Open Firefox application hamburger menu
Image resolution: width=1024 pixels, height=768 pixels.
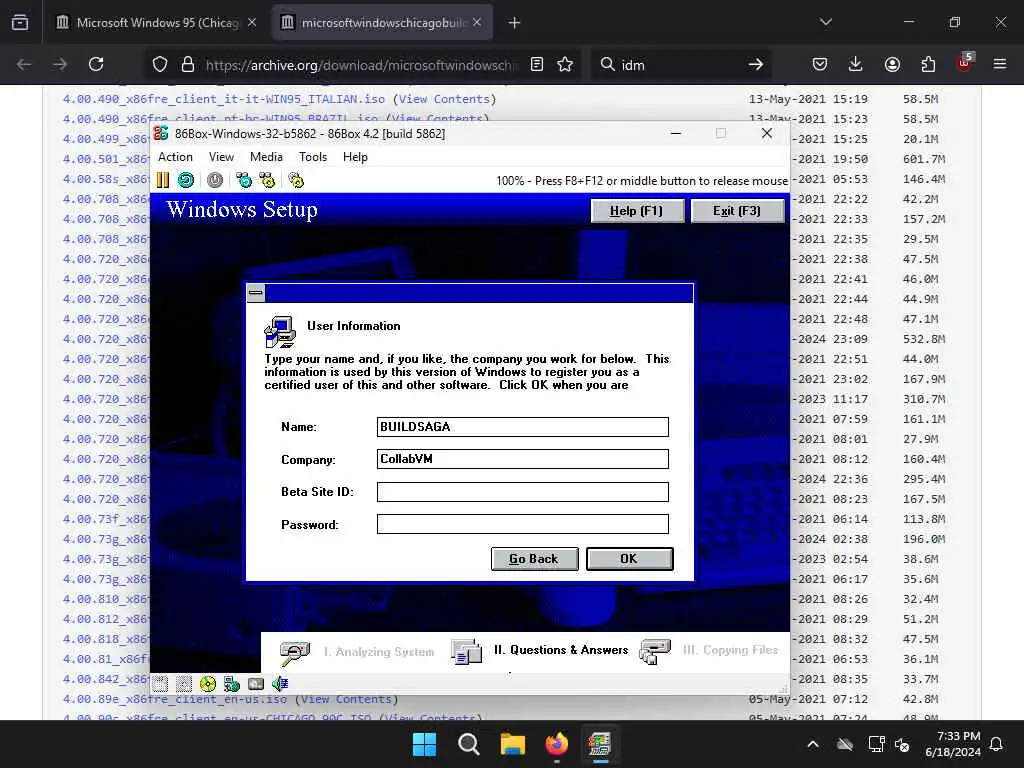pos(1000,64)
